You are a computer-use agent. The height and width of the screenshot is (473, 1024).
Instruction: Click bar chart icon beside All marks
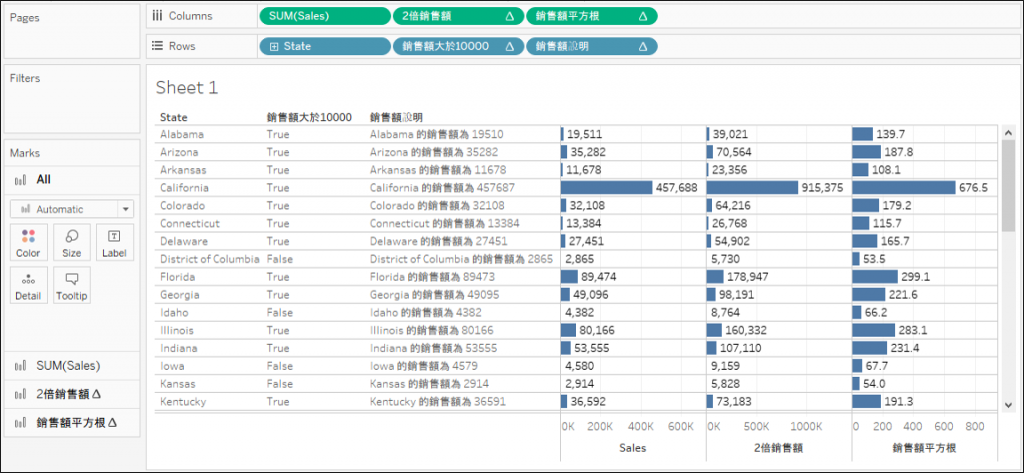pyautogui.click(x=21, y=180)
